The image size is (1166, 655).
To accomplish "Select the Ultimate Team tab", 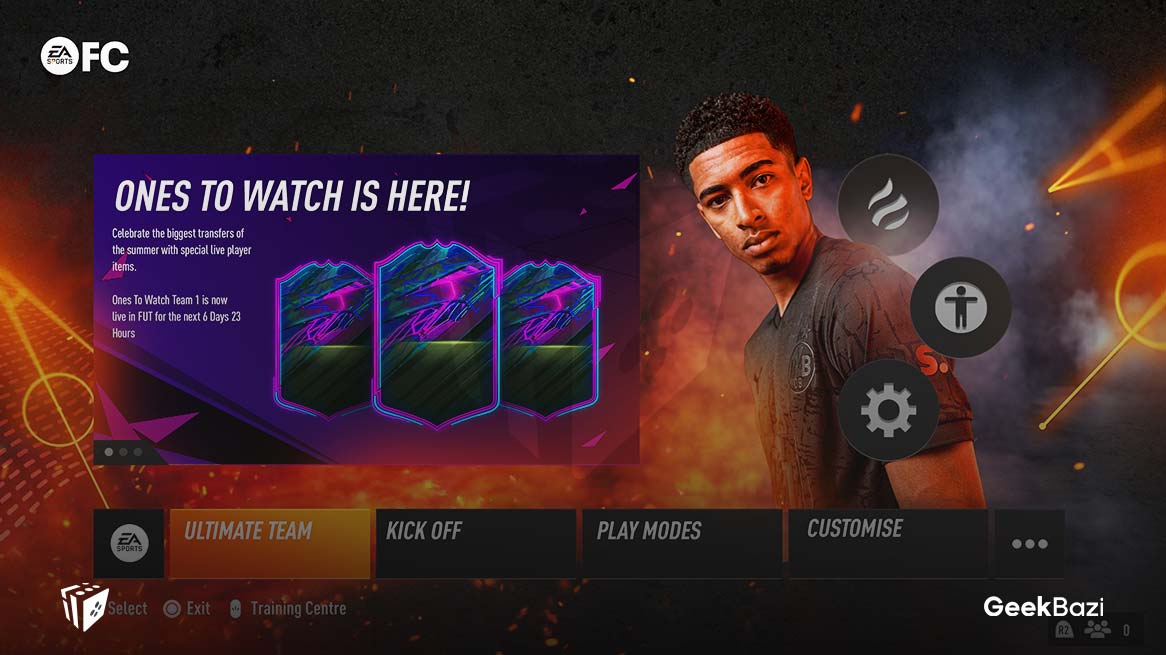I will click(x=270, y=543).
